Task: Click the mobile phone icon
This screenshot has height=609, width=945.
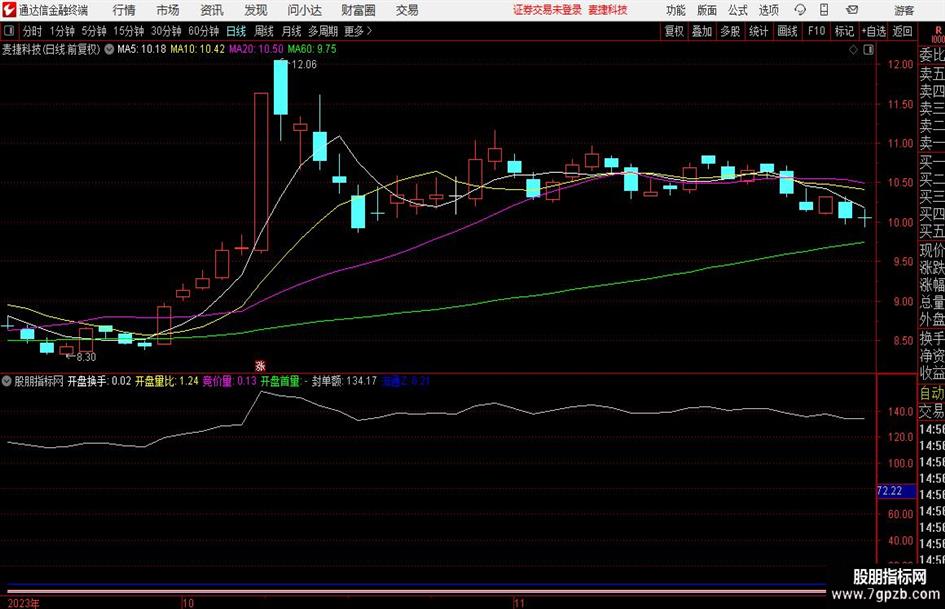Action: tap(824, 10)
